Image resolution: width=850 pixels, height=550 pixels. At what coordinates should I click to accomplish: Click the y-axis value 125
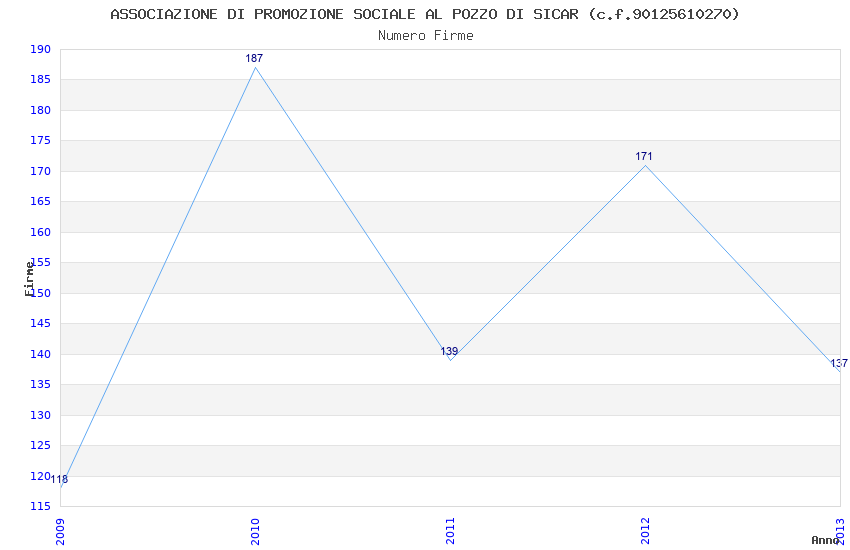40,445
